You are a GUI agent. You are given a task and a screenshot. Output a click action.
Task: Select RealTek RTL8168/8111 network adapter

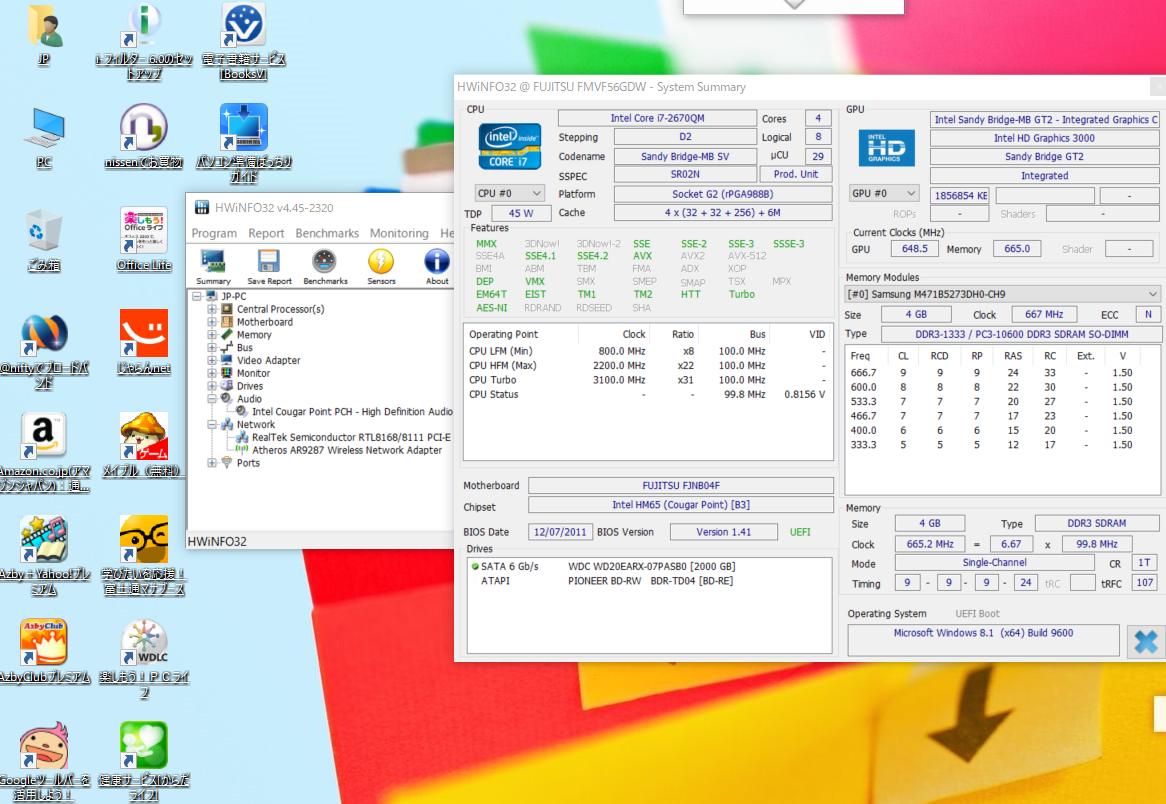[x=352, y=437]
